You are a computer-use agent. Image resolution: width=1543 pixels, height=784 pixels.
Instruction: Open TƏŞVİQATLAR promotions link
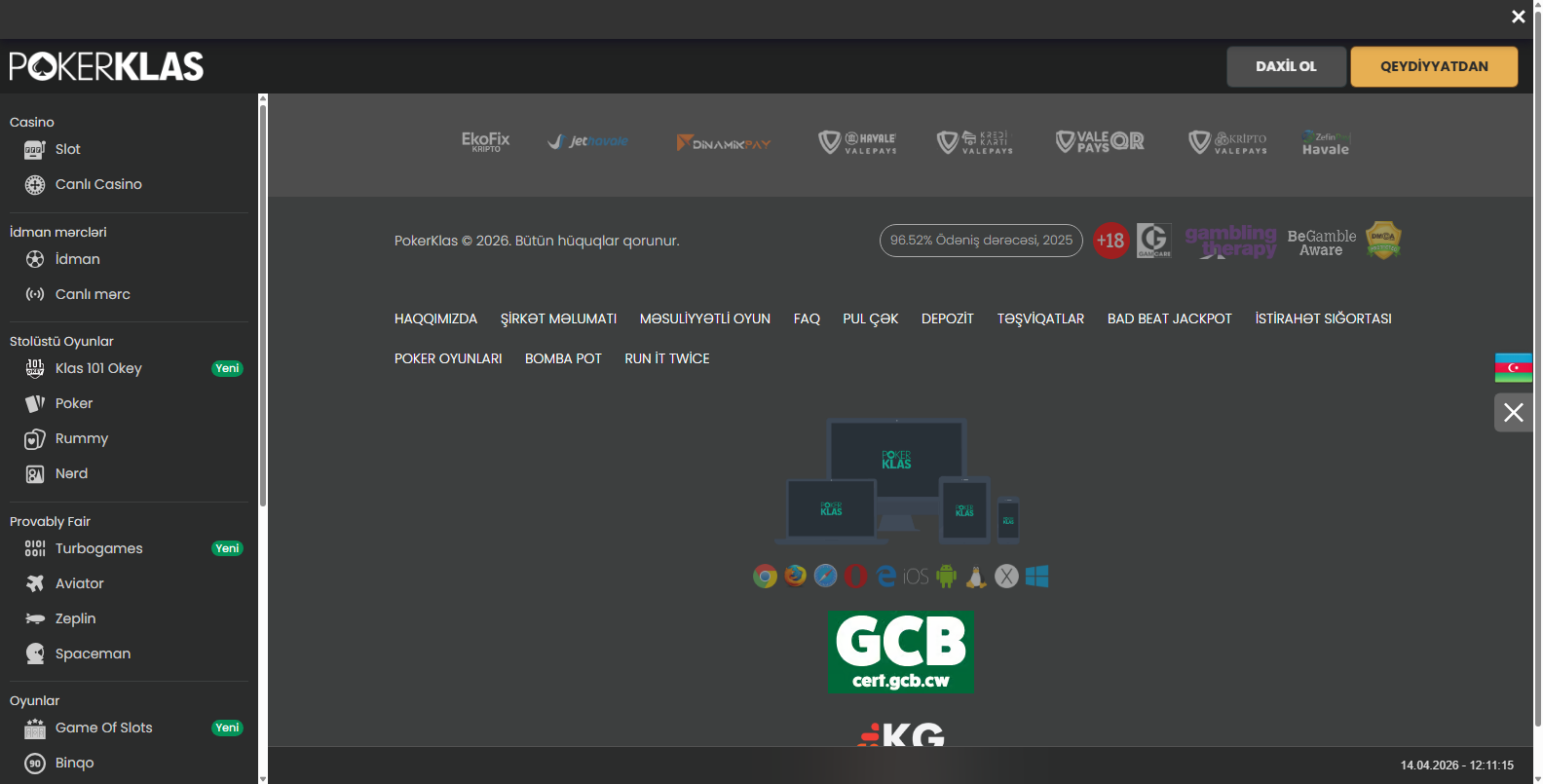click(1040, 318)
